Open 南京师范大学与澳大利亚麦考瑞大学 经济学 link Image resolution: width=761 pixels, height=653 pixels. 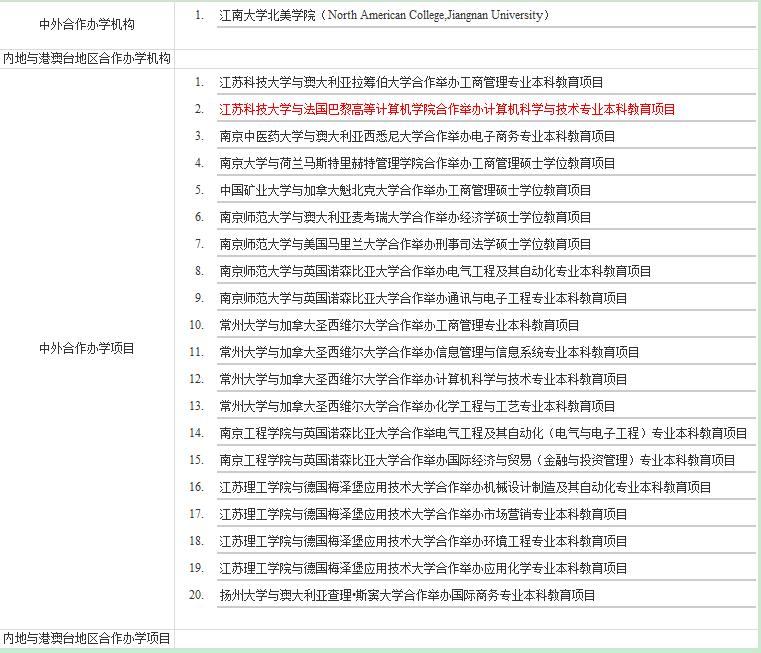(405, 217)
